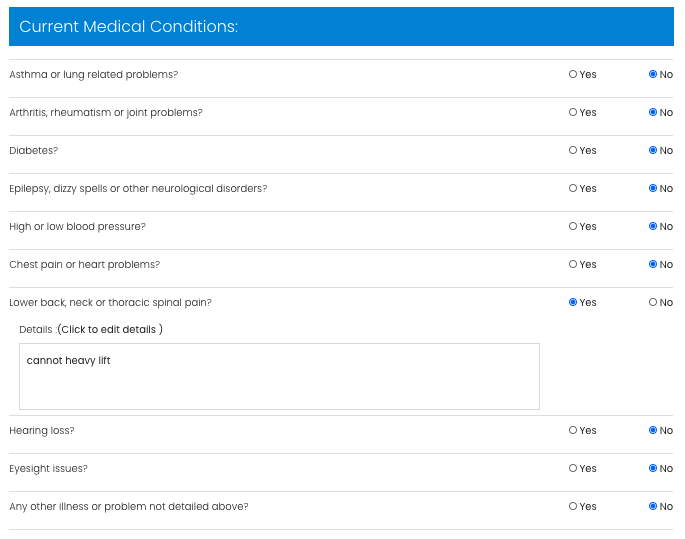Select Yes for Epilepsy or dizzy spells
The width and height of the screenshot is (685, 539).
tap(573, 188)
